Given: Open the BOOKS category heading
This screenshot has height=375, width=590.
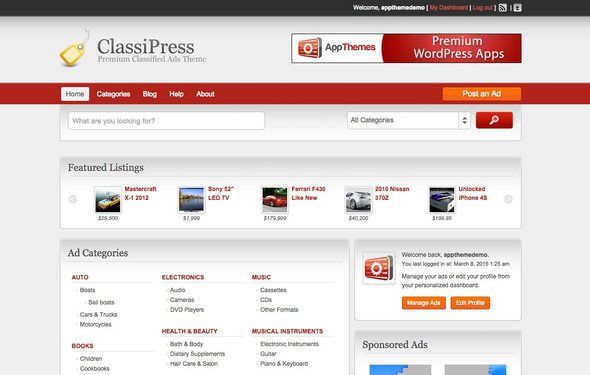Looking at the screenshot, I should (x=82, y=346).
